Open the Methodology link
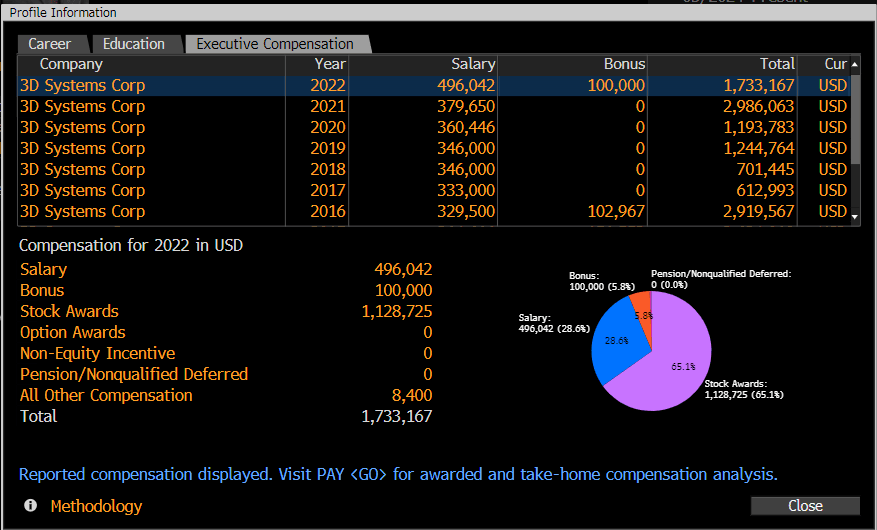Viewport: 877px width, 530px height. click(x=96, y=507)
